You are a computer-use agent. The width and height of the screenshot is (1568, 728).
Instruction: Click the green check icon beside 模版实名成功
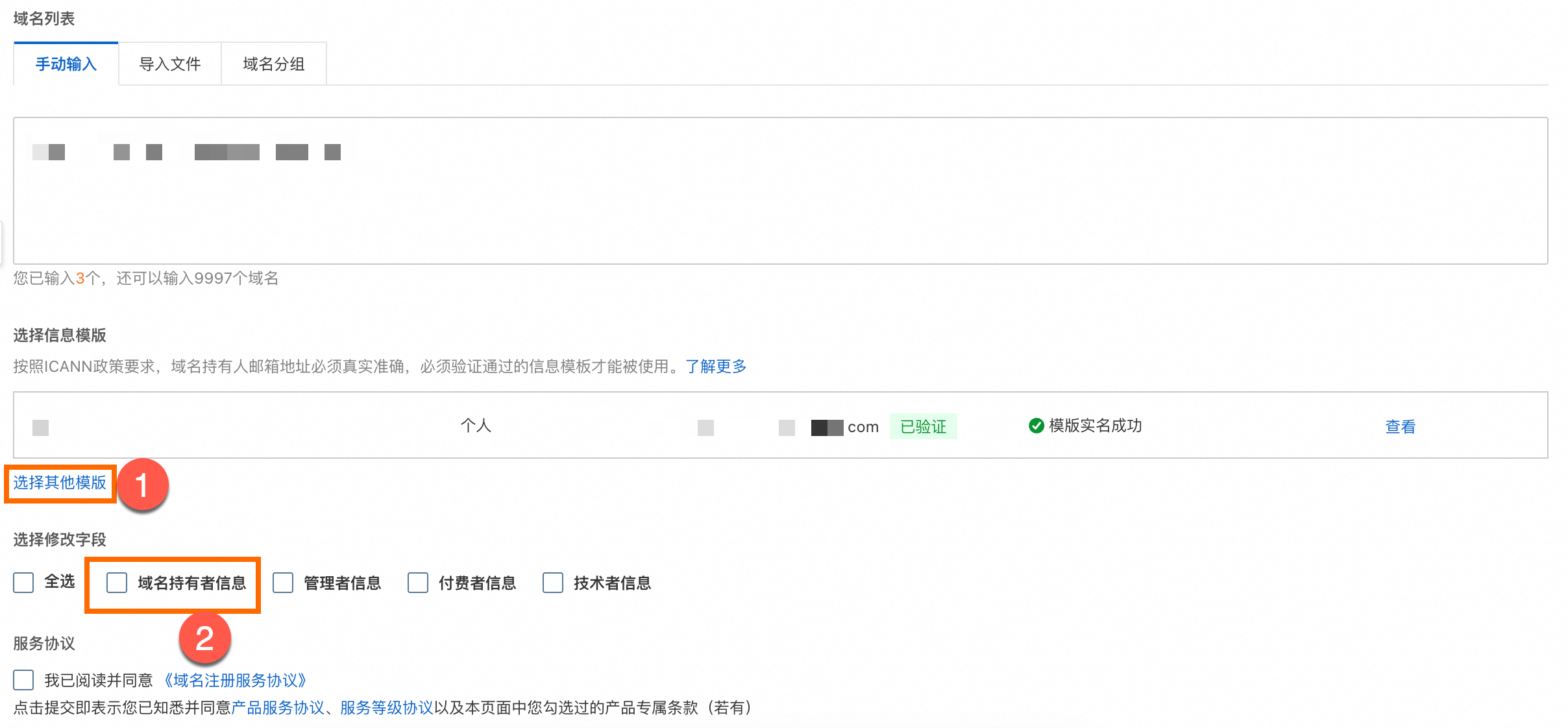pyautogui.click(x=1036, y=426)
